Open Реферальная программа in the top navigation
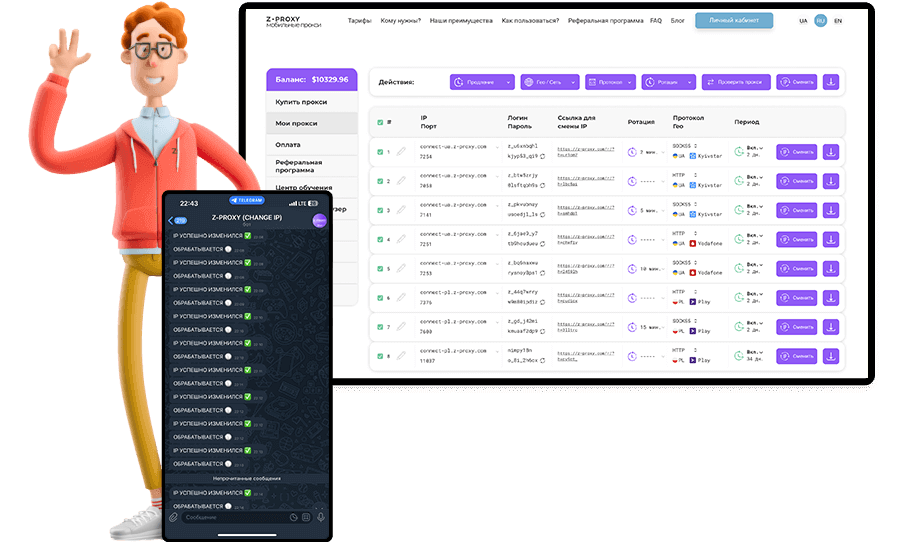The height and width of the screenshot is (542, 899). coord(605,21)
